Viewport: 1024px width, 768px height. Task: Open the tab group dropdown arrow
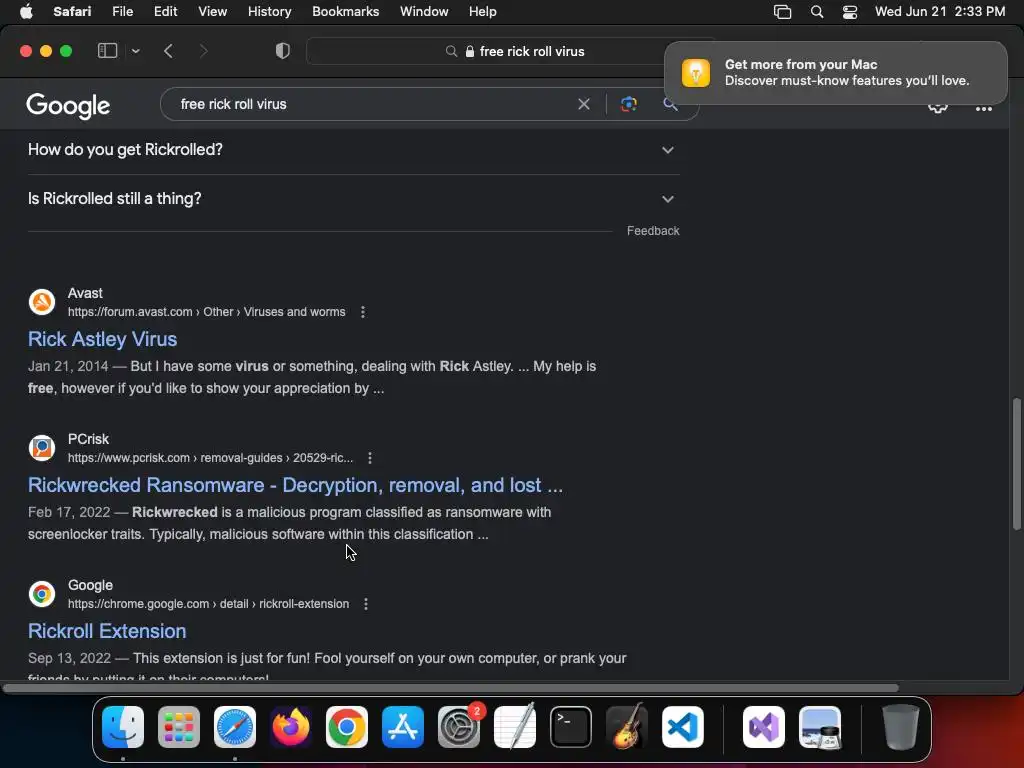(135, 51)
